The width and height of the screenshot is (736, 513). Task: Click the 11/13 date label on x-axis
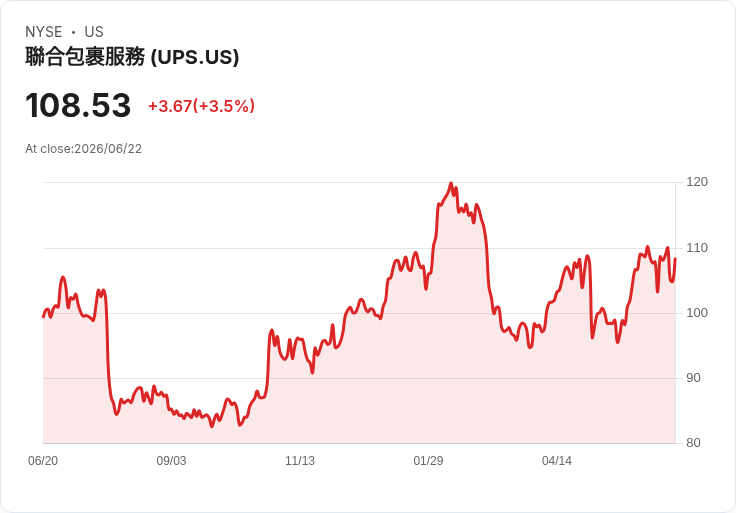[300, 461]
